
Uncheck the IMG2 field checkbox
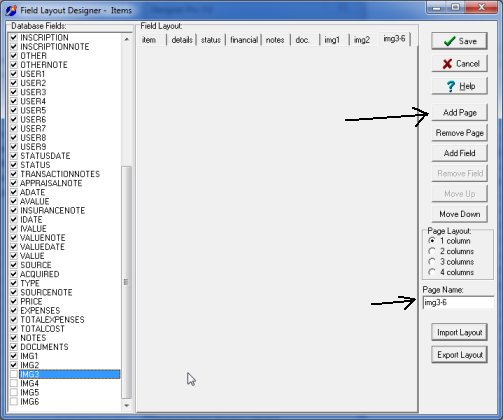pyautogui.click(x=14, y=365)
